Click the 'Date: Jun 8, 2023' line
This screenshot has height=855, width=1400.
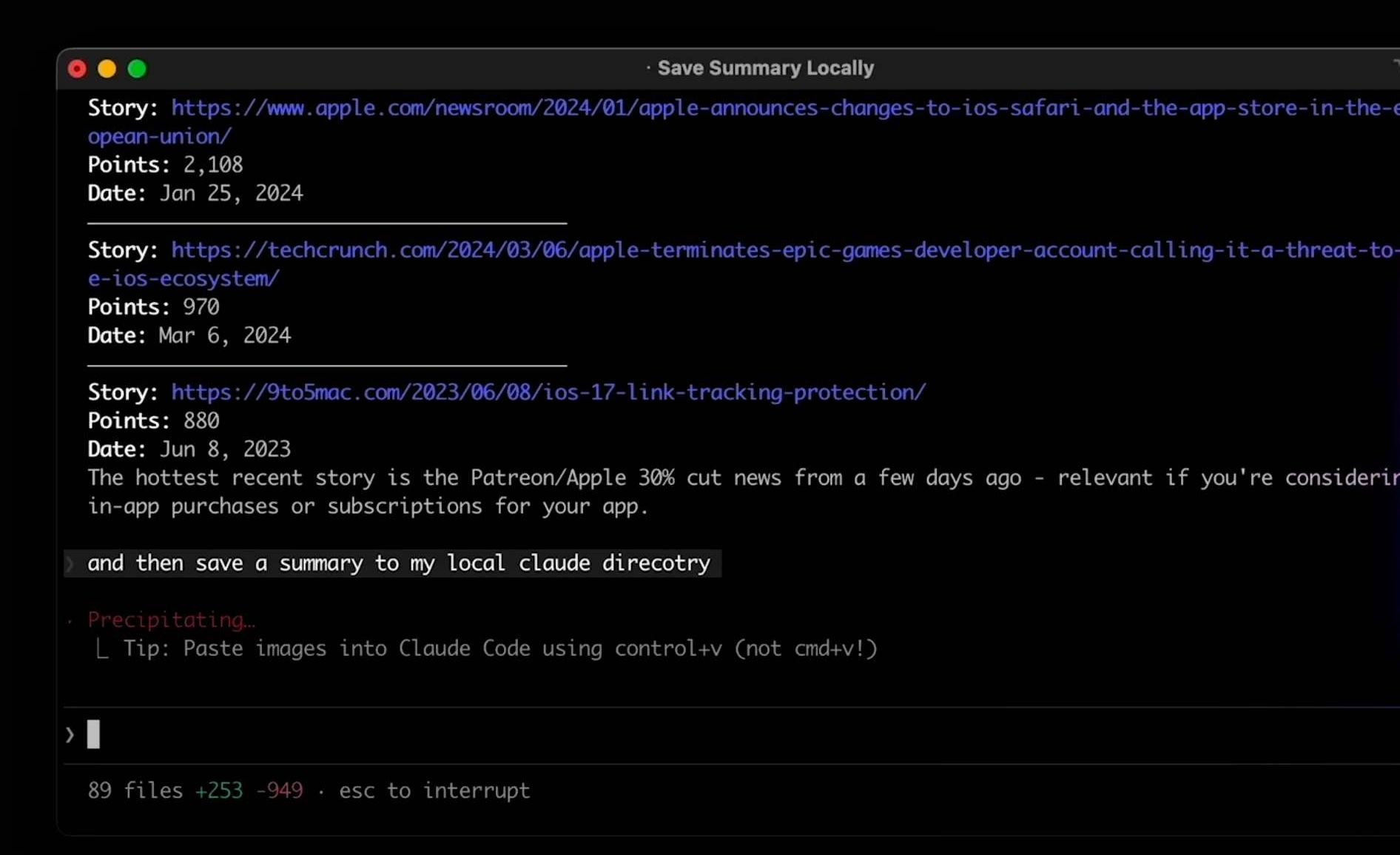[x=189, y=449]
